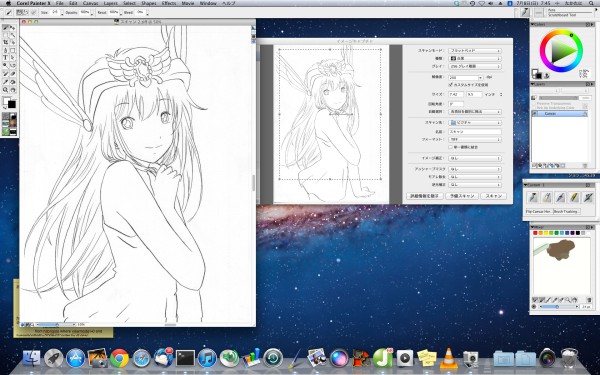Open the Canvas menu
Viewport: 600px width, 375px height.
click(x=90, y=3)
